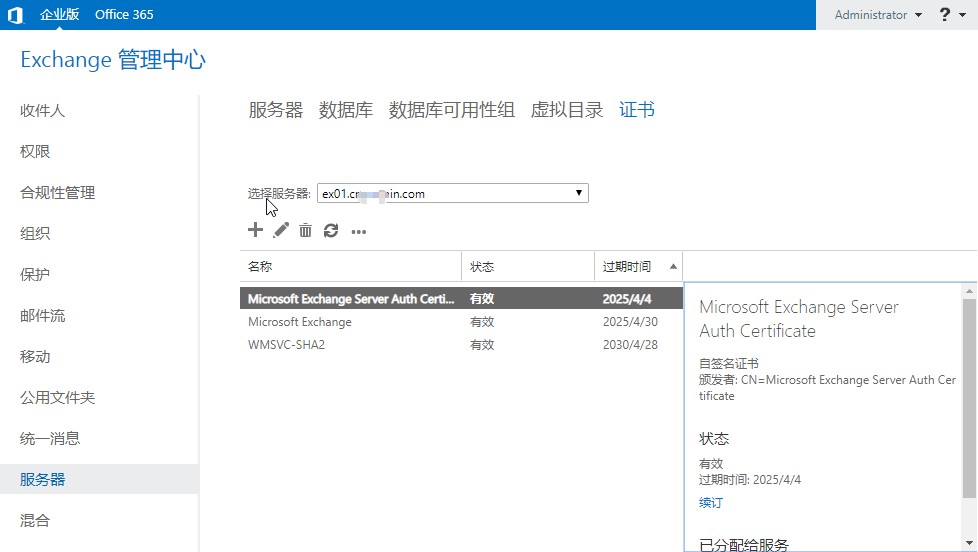Go to 移动 in sidebar

click(x=35, y=357)
